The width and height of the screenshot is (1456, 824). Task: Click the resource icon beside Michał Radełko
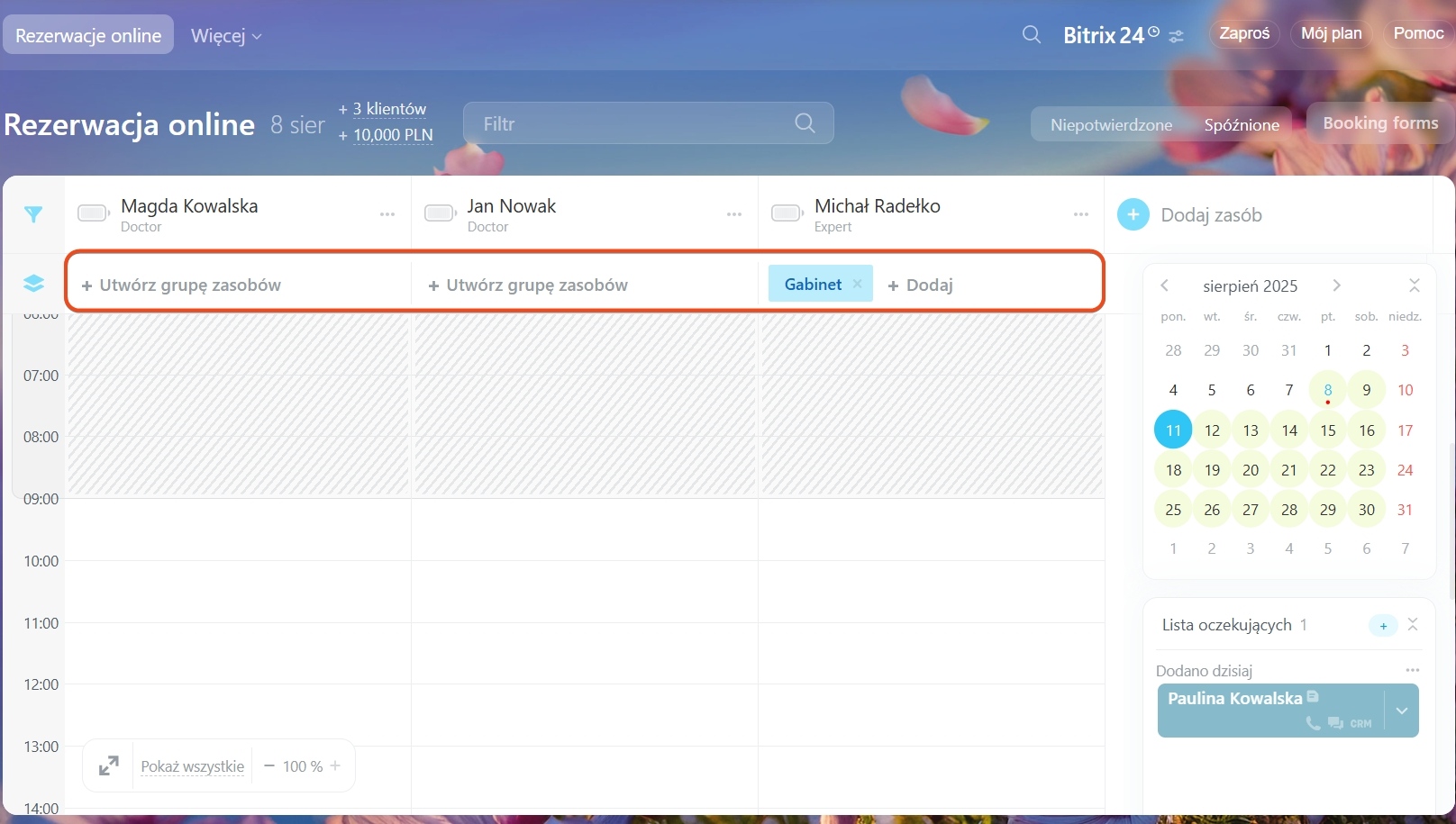tap(787, 213)
